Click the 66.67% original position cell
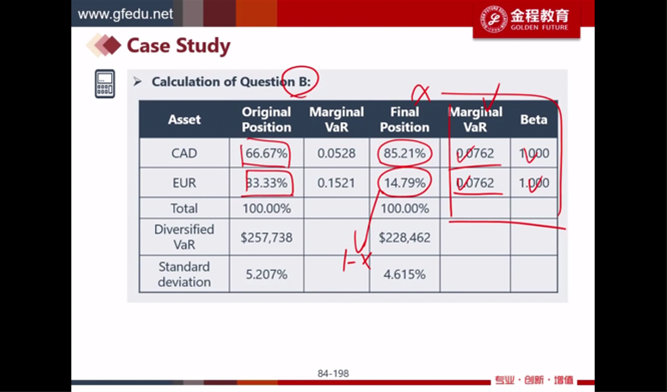This screenshot has height=392, width=667. 266,153
